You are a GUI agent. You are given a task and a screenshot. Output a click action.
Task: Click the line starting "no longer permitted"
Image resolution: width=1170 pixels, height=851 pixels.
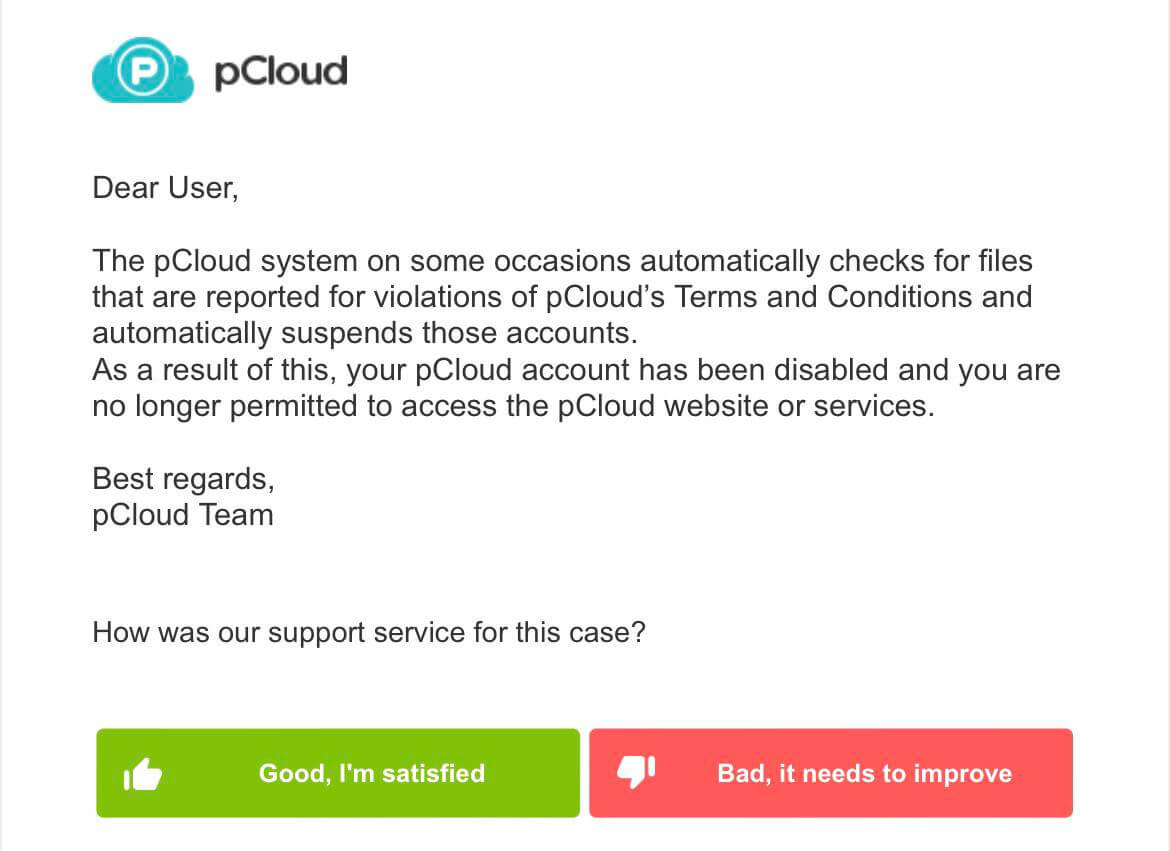513,407
